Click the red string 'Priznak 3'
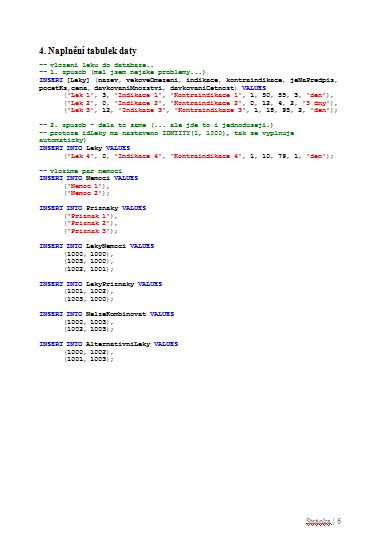Image resolution: width=385 pixels, height=554 pixels. click(88, 231)
